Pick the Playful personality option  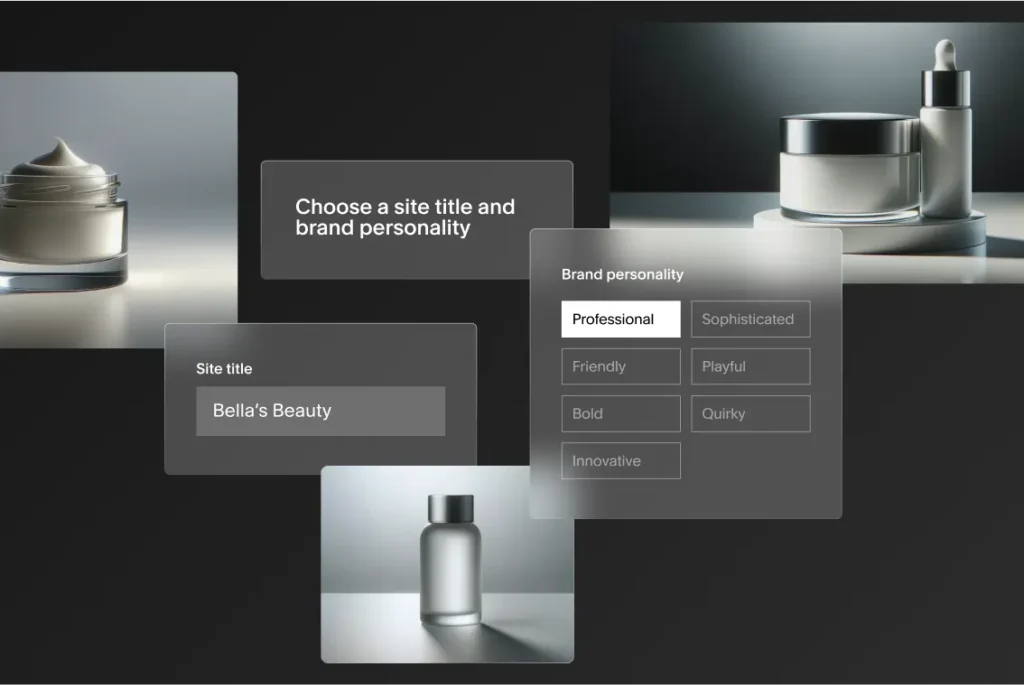pyautogui.click(x=750, y=366)
